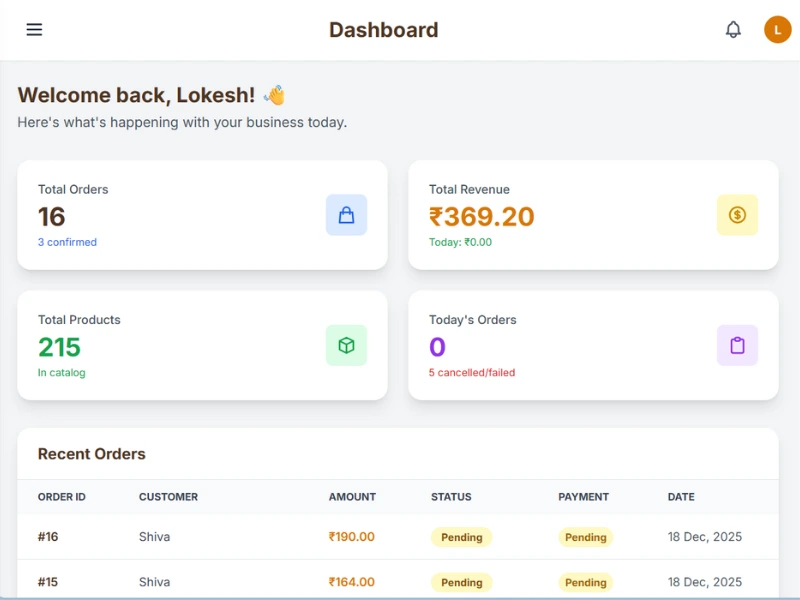The image size is (800, 600).
Task: Click customer Shiva in order #16 row
Action: pos(154,537)
